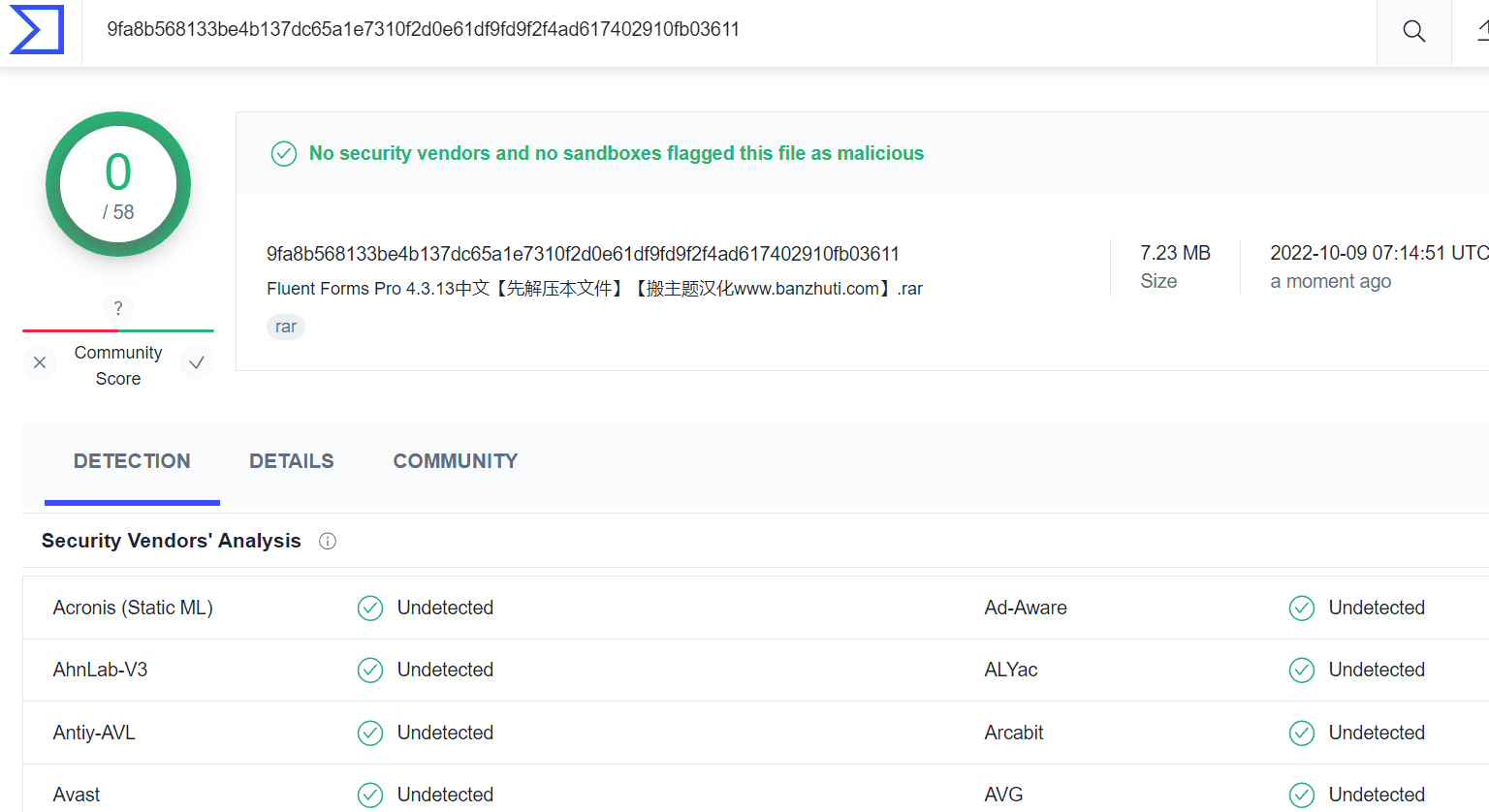This screenshot has width=1489, height=812.
Task: Click the Undetected result for Acronis (Static ML)
Action: 446,608
